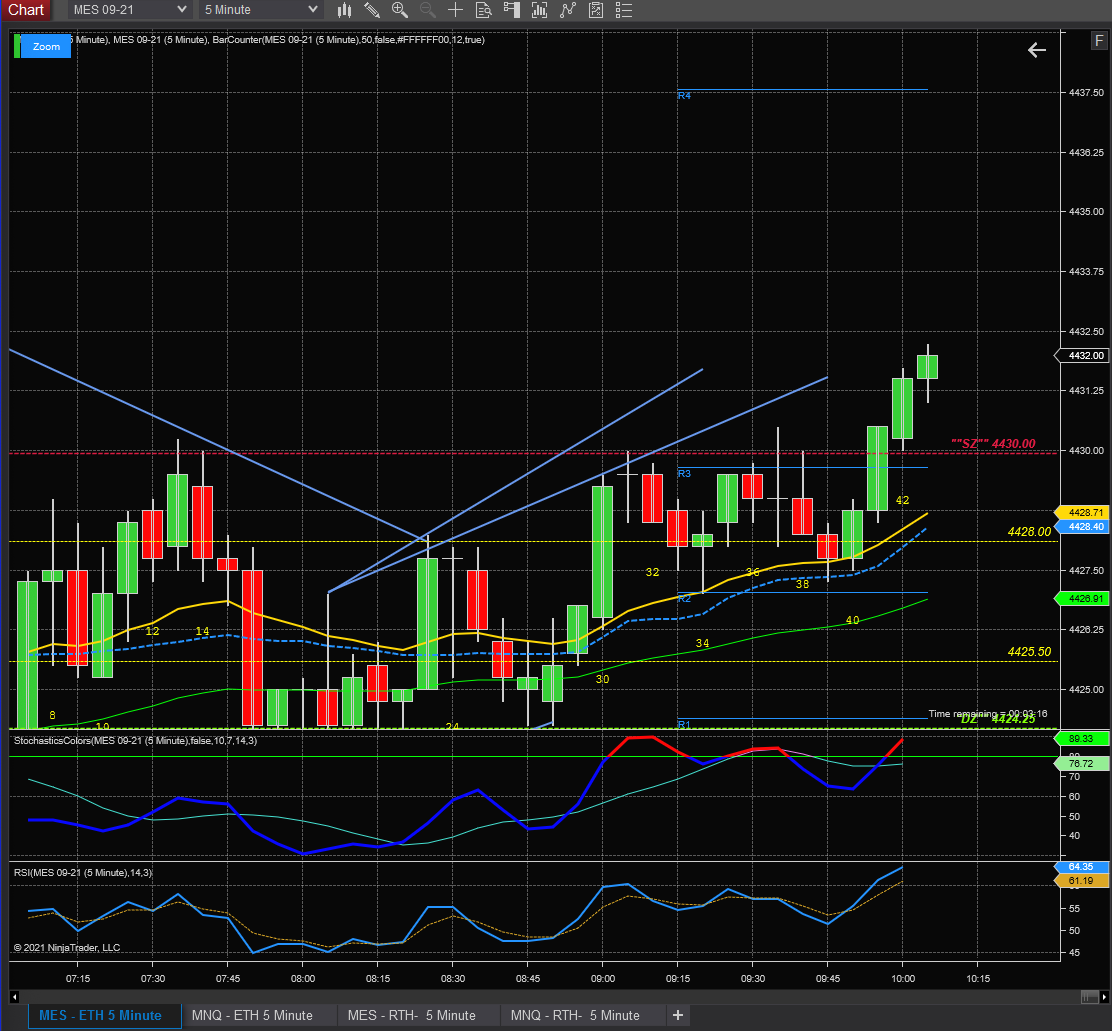Screen dimensions: 1112x1031
Task: Click the yellow 4428.71 price marker
Action: [1083, 512]
